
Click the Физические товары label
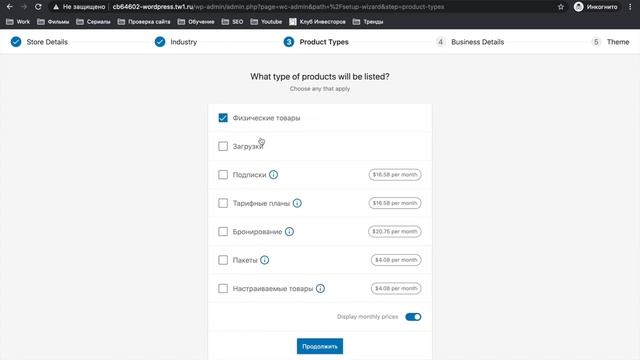pos(266,118)
